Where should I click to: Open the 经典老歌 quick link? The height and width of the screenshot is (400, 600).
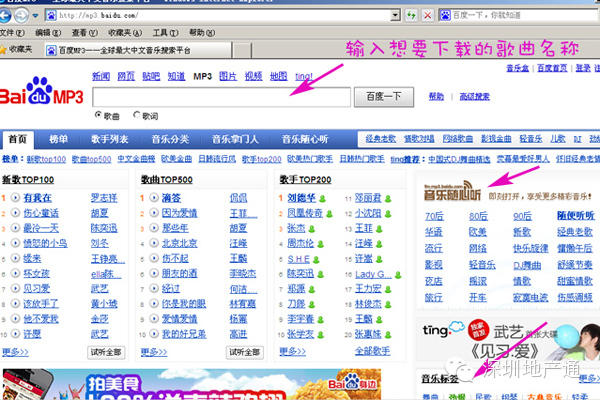tap(381, 139)
